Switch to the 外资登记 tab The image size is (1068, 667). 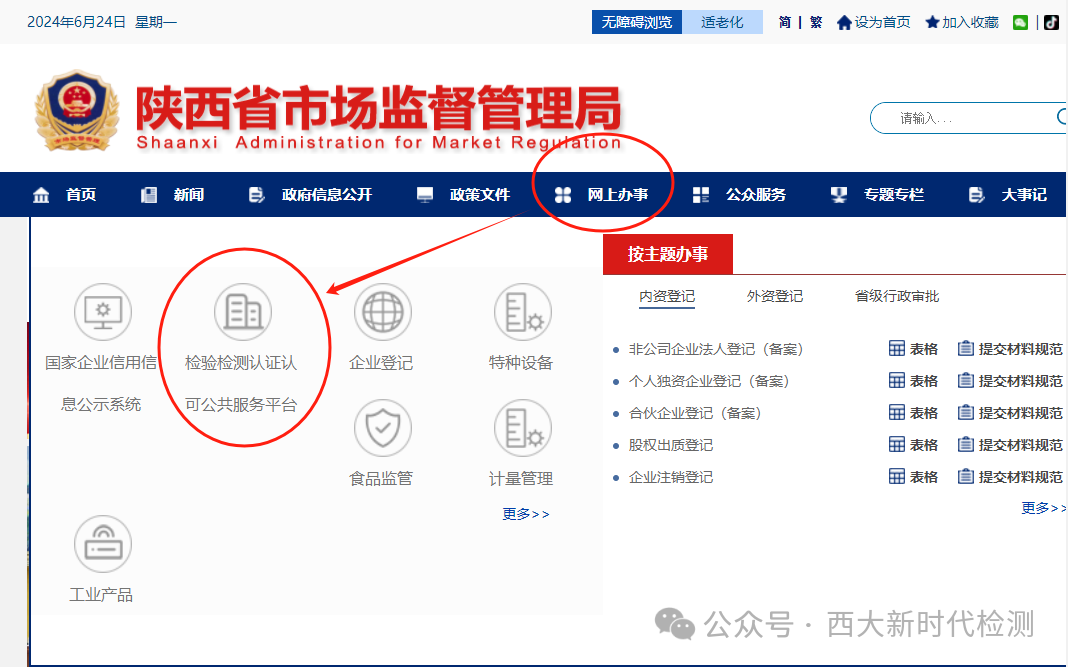[x=774, y=296]
